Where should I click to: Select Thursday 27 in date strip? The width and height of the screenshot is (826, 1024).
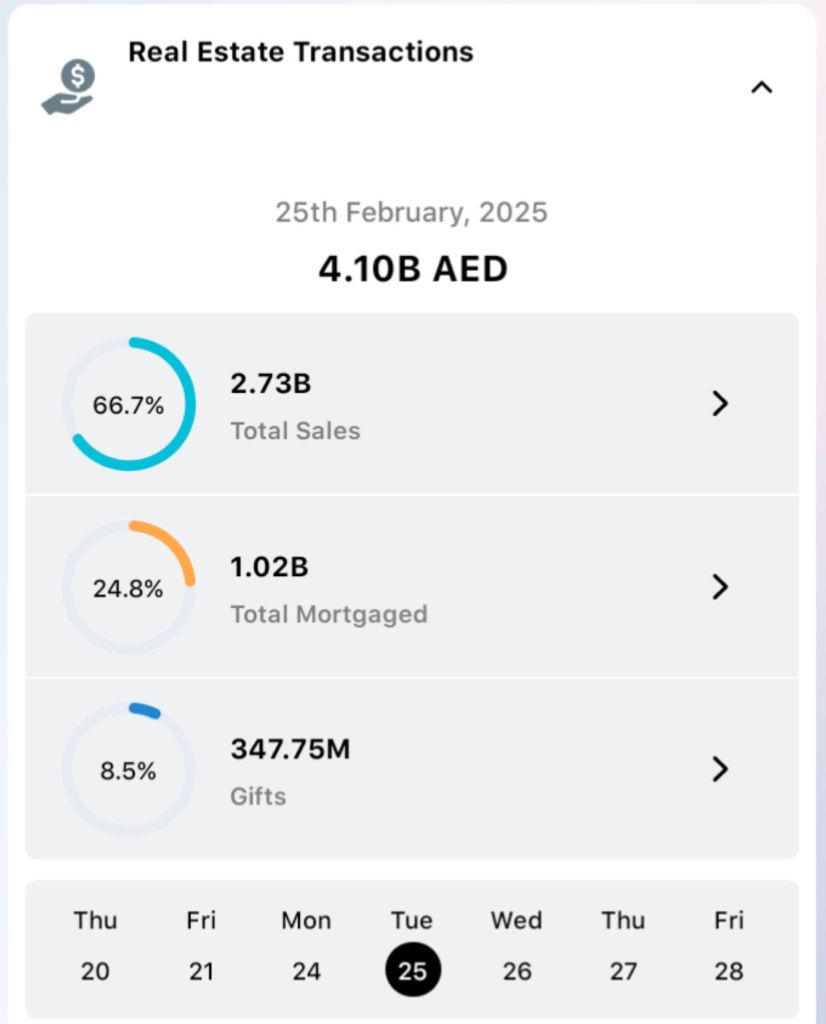pos(623,946)
